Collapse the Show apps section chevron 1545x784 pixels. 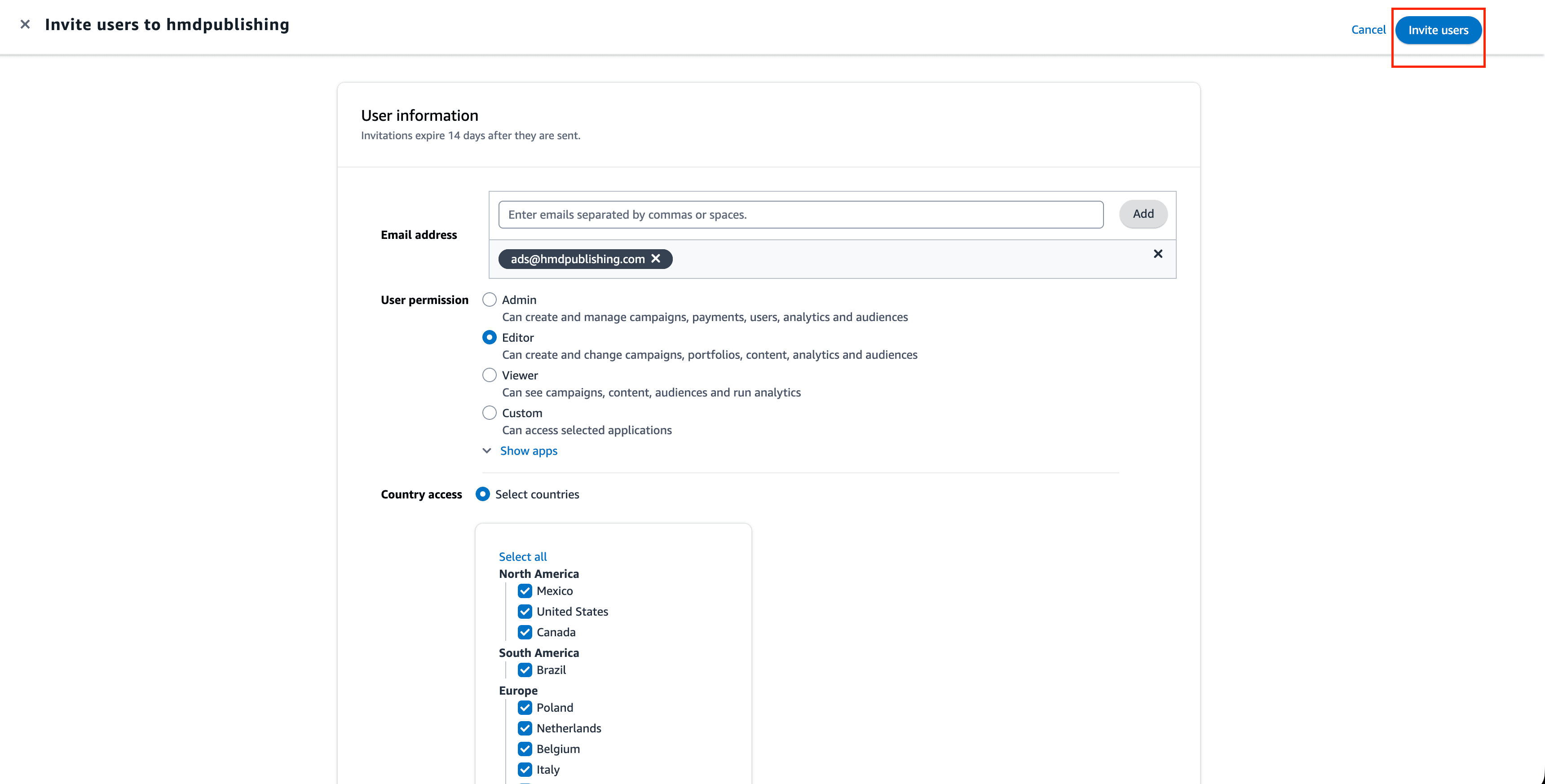coord(486,450)
